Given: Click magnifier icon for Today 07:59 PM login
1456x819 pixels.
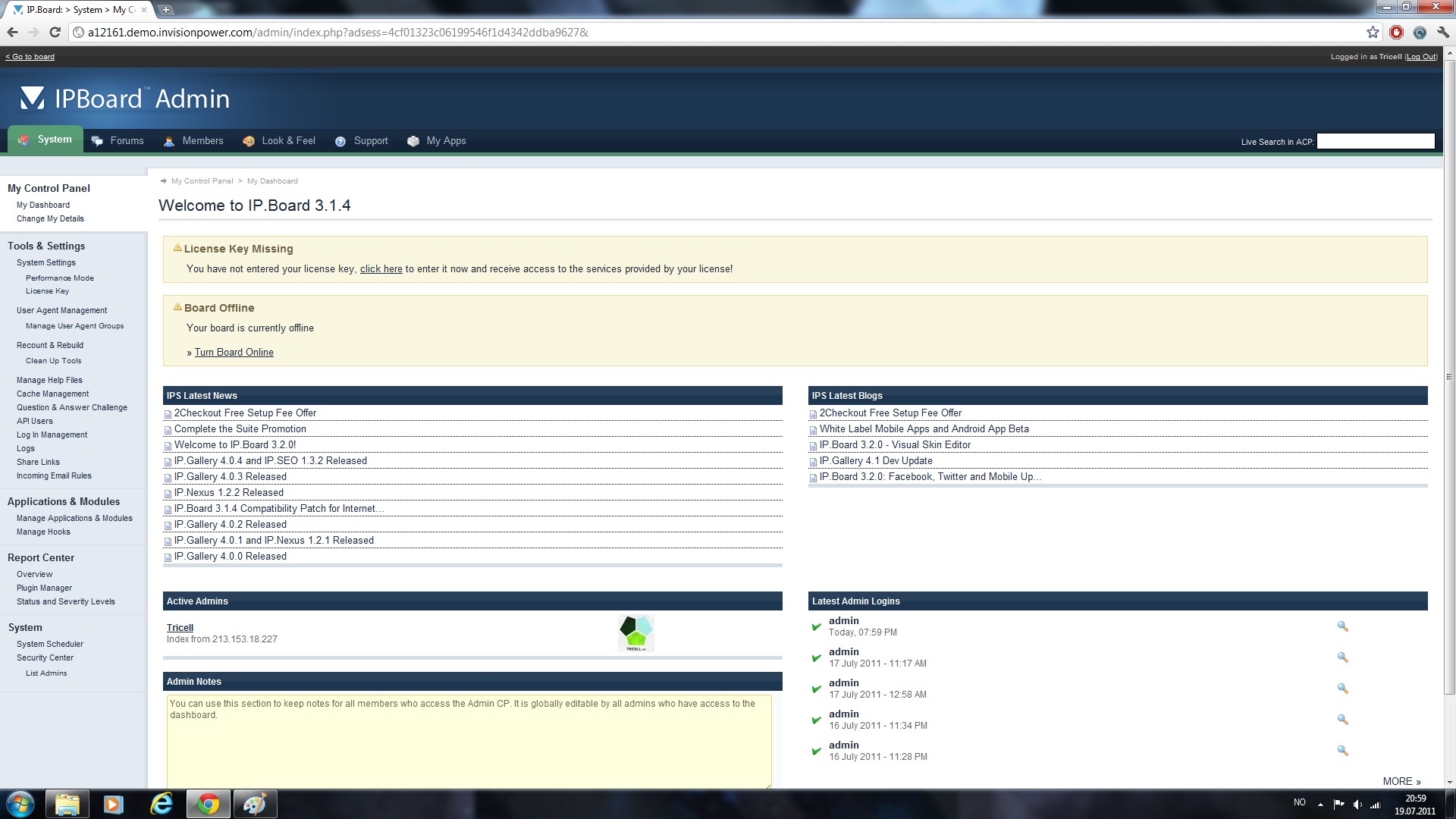Looking at the screenshot, I should click(x=1342, y=626).
